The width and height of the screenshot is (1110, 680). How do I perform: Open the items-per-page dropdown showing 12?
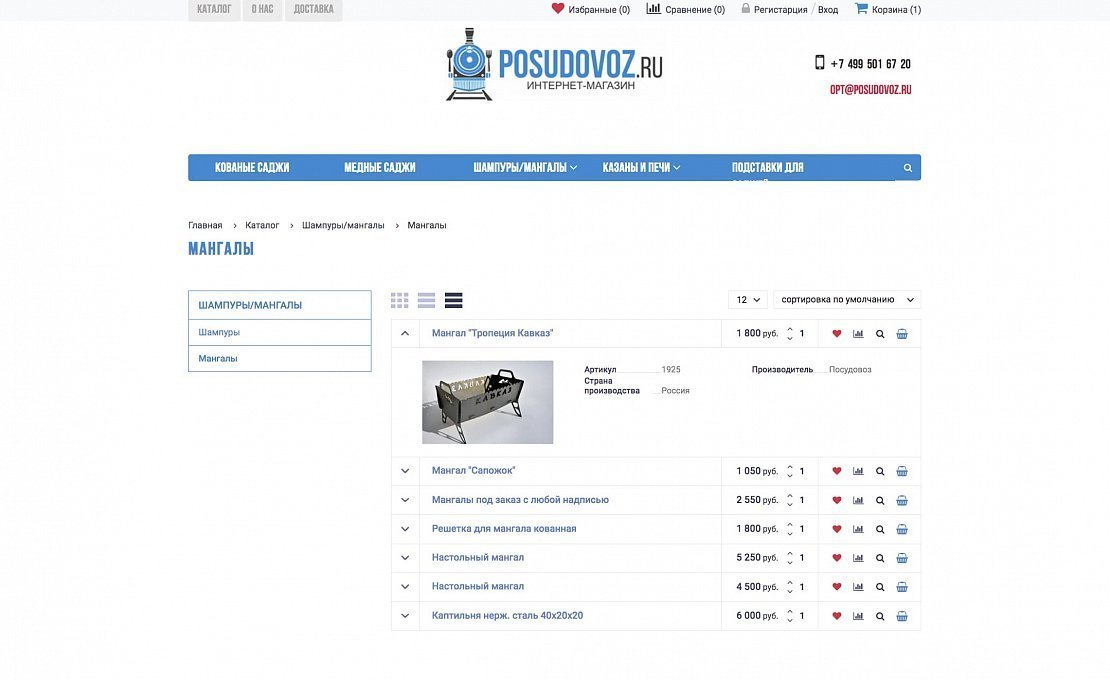click(x=748, y=300)
